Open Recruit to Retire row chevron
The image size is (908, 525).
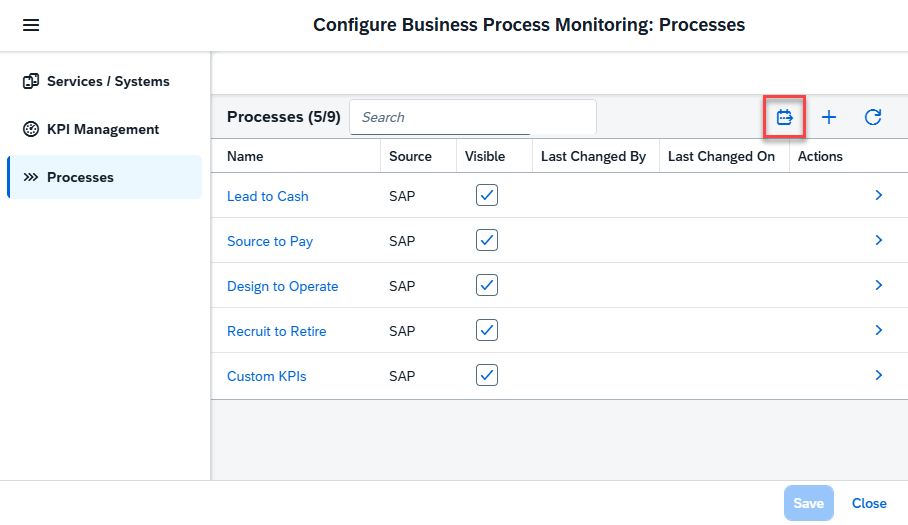(878, 330)
